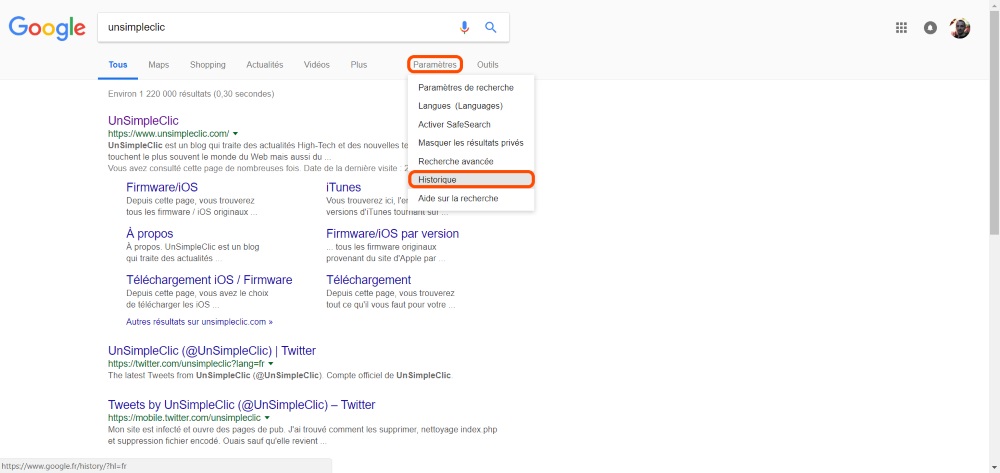The height and width of the screenshot is (473, 1000).
Task: Open Tweets by UnSimpleClic – Twitter result
Action: click(x=242, y=405)
